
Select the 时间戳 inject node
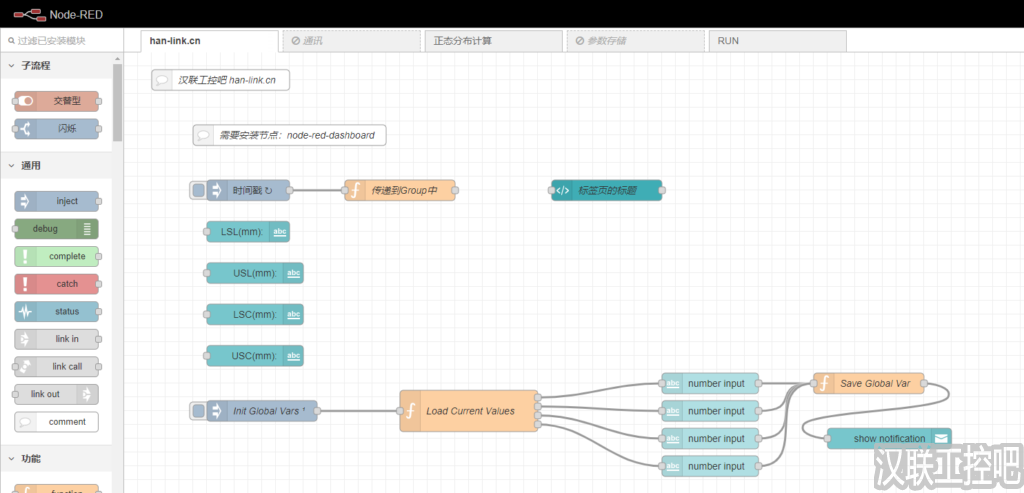pos(248,191)
